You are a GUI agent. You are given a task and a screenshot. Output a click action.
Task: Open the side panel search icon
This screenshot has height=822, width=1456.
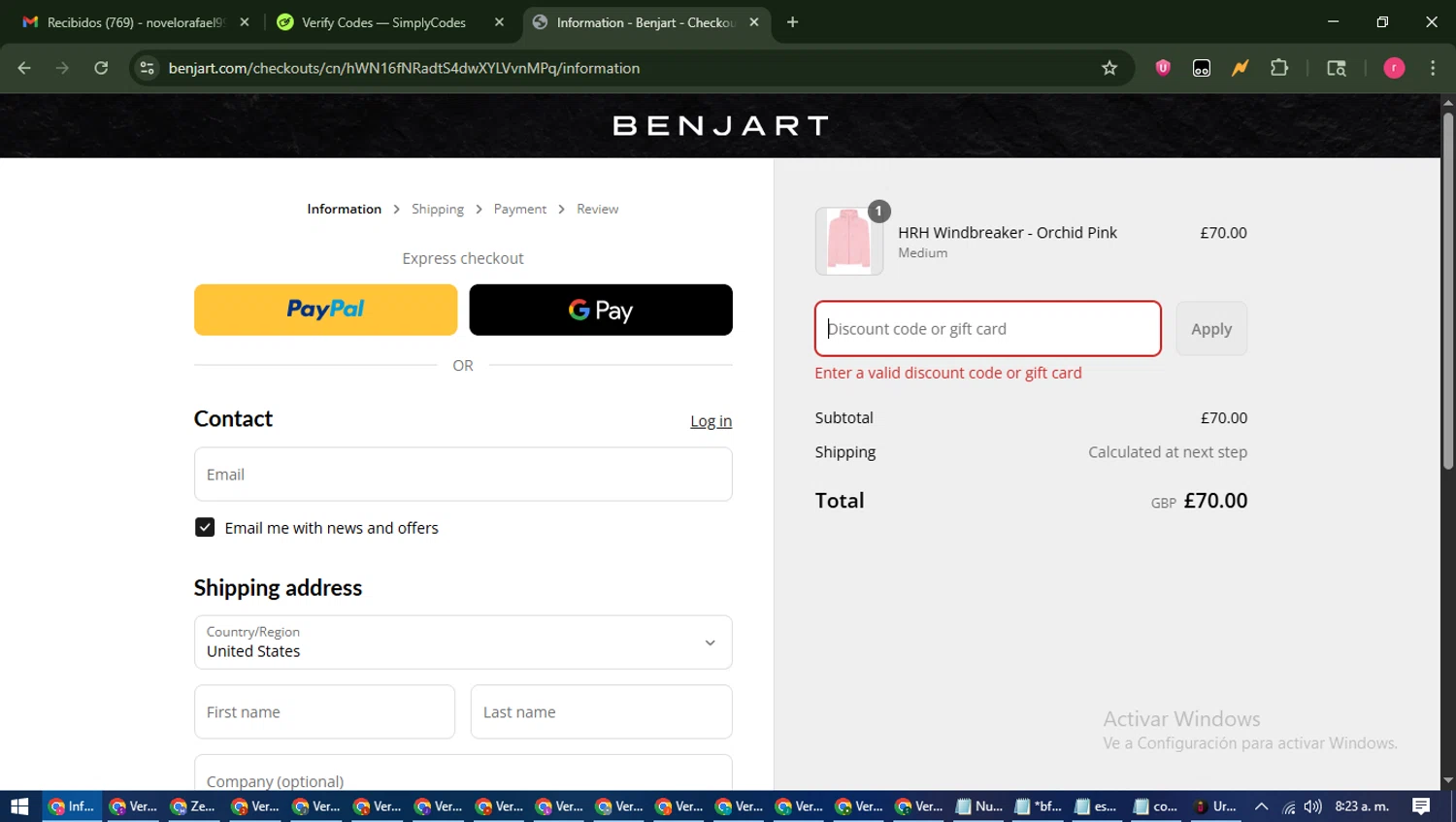pyautogui.click(x=1337, y=68)
